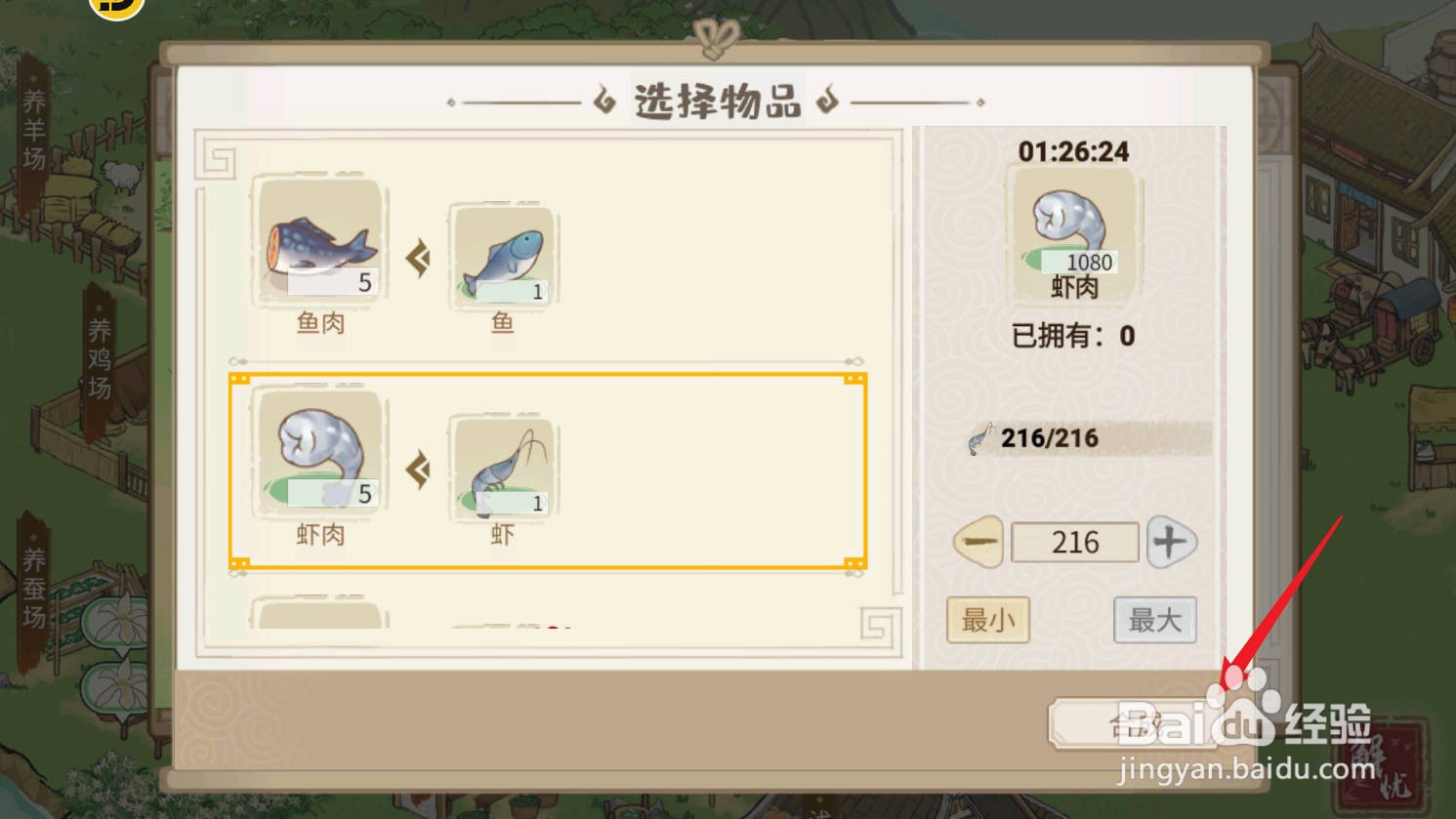Screen dimensions: 1456x819
Task: Click the quantity field showing 216
Action: [x=1075, y=542]
